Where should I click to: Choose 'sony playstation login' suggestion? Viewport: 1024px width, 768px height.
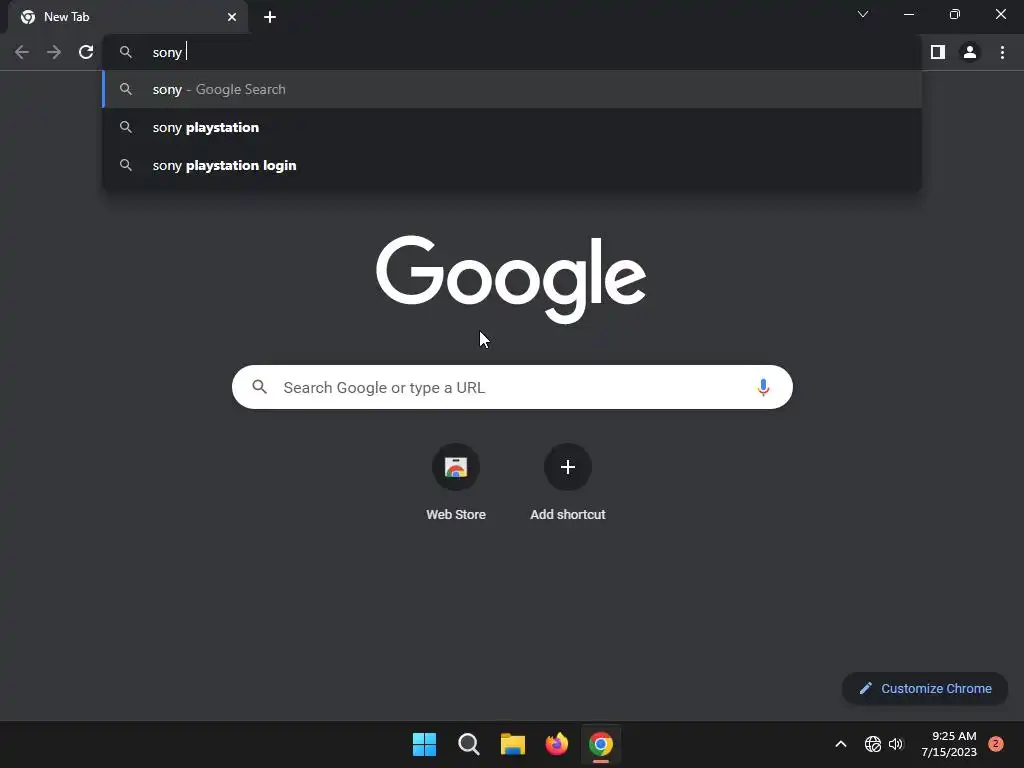(512, 165)
